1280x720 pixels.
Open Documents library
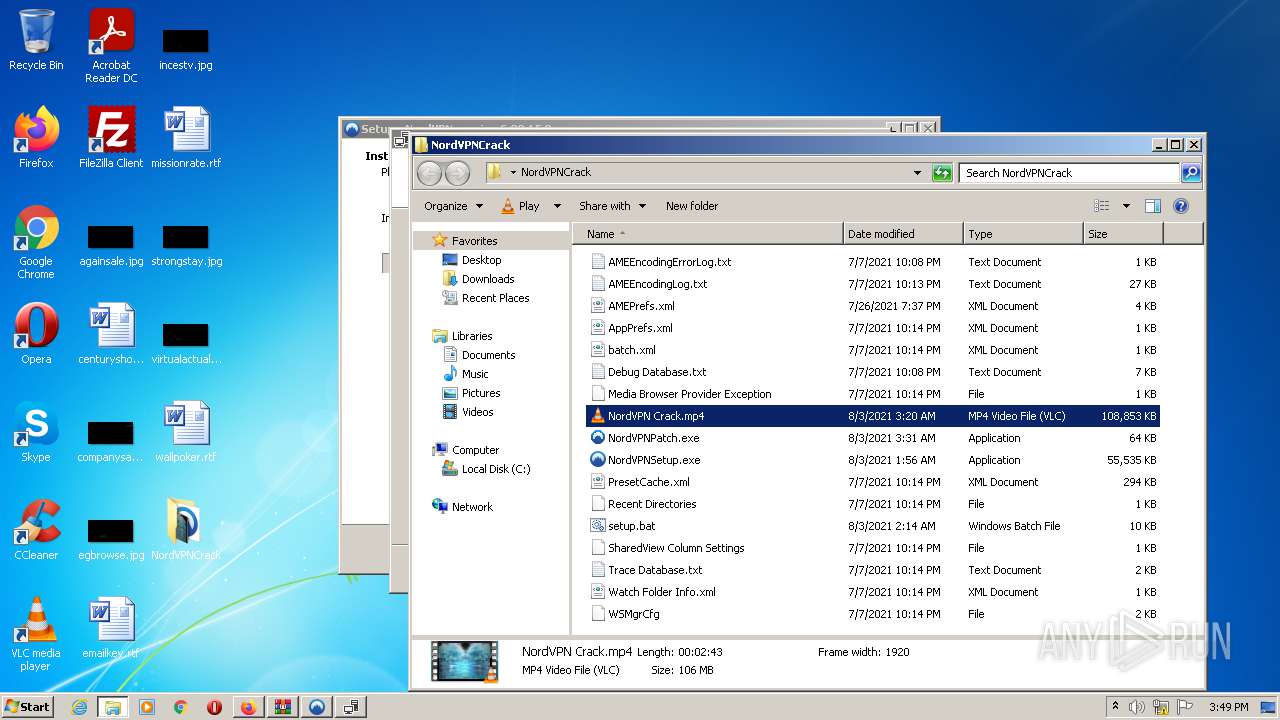click(488, 355)
